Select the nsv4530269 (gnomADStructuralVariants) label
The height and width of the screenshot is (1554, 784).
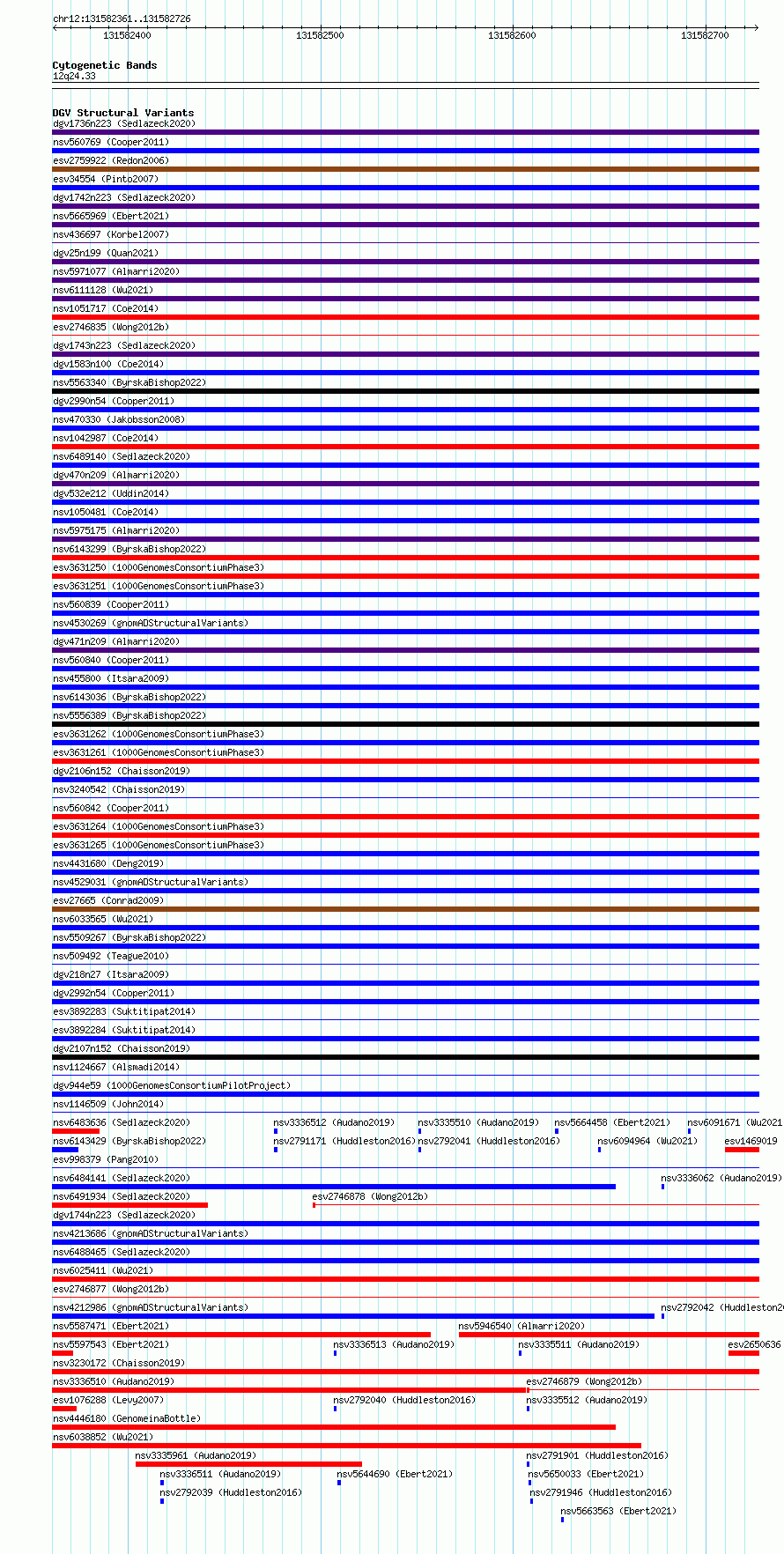(x=151, y=623)
